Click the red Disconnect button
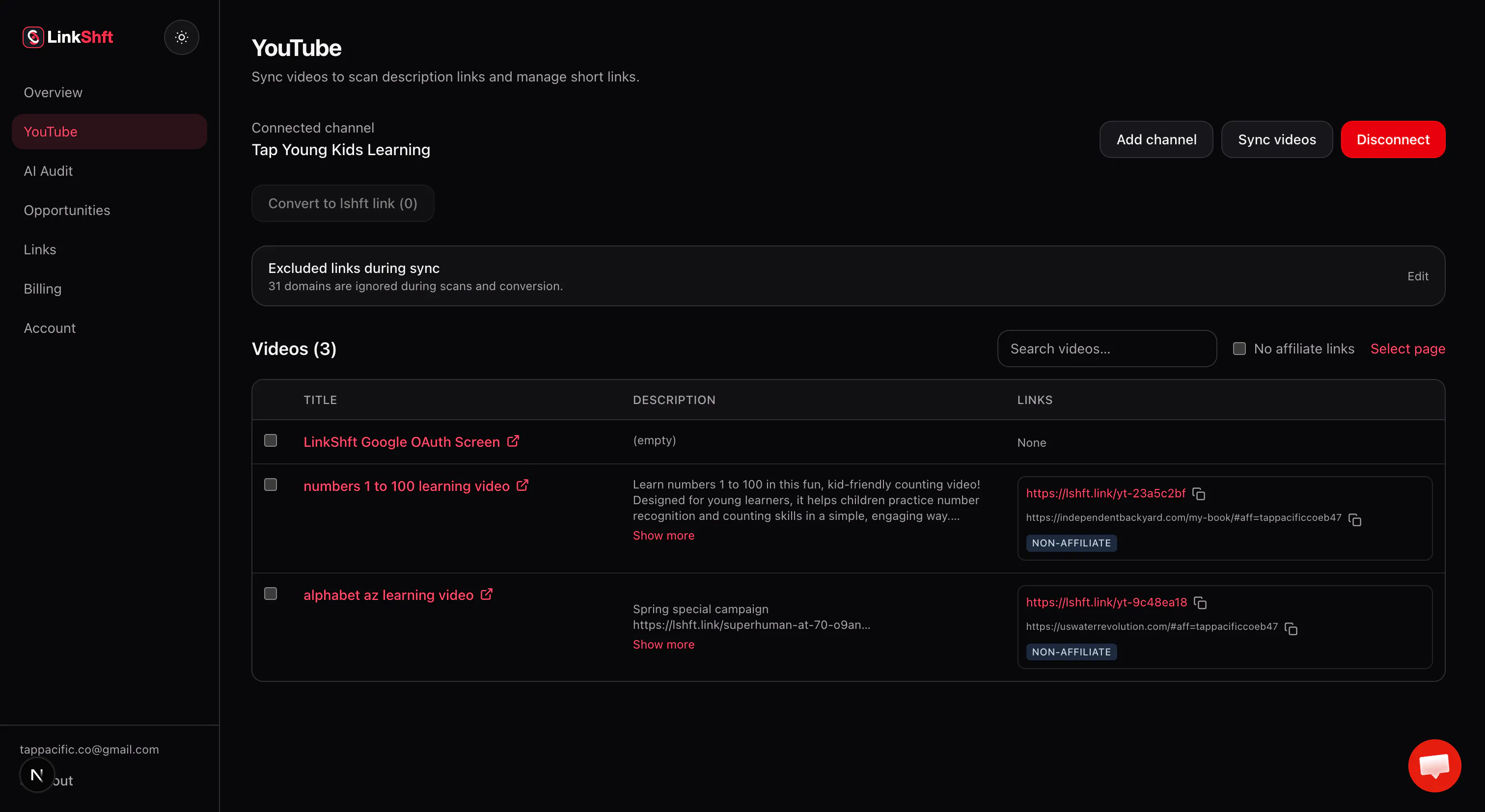Image resolution: width=1485 pixels, height=812 pixels. click(1393, 139)
